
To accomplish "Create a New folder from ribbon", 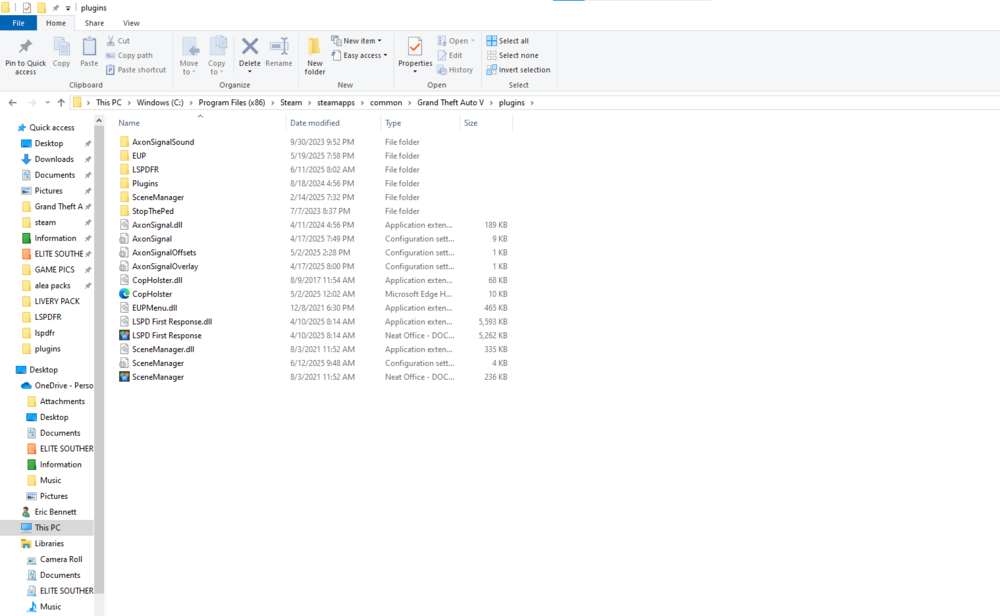I will point(314,56).
